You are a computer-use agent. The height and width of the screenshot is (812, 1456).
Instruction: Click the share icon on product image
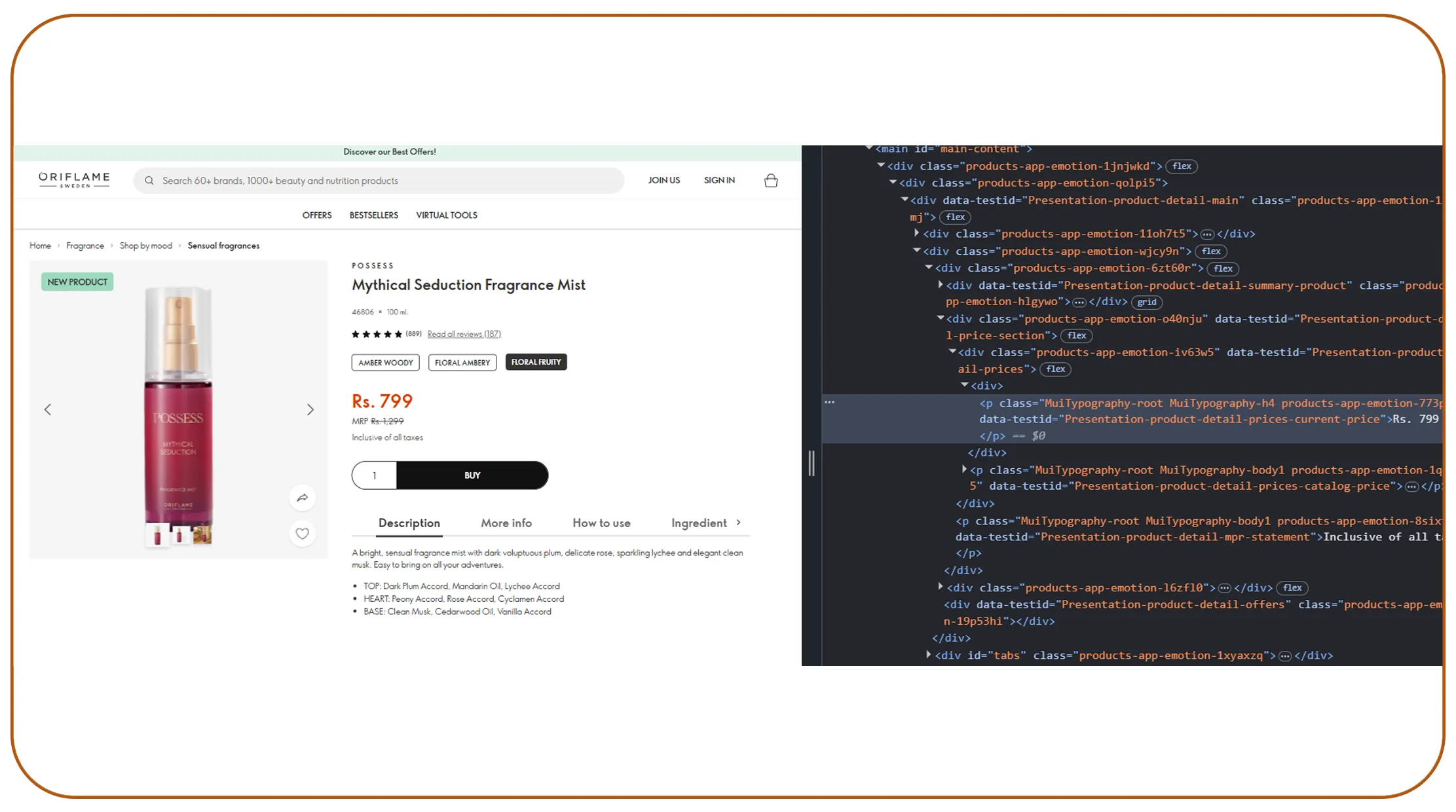point(302,498)
